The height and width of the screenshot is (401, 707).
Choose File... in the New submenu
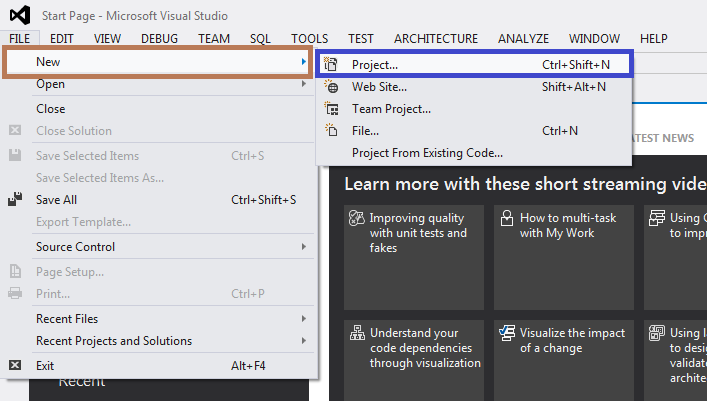[474, 131]
